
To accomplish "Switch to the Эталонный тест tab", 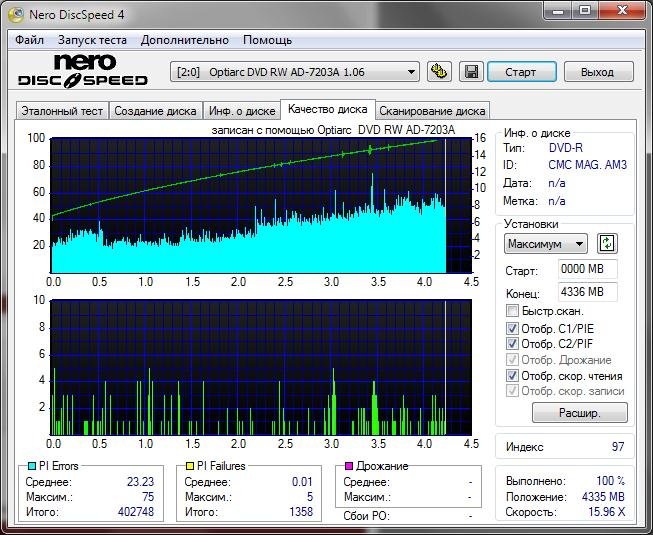I will (x=62, y=111).
